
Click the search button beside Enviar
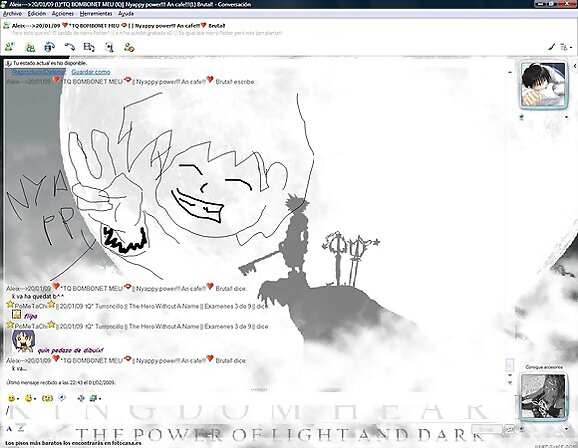coord(509,429)
